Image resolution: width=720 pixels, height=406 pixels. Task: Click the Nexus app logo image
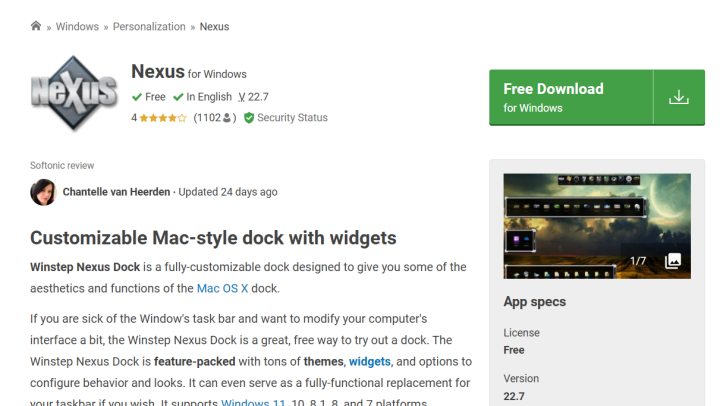point(74,93)
